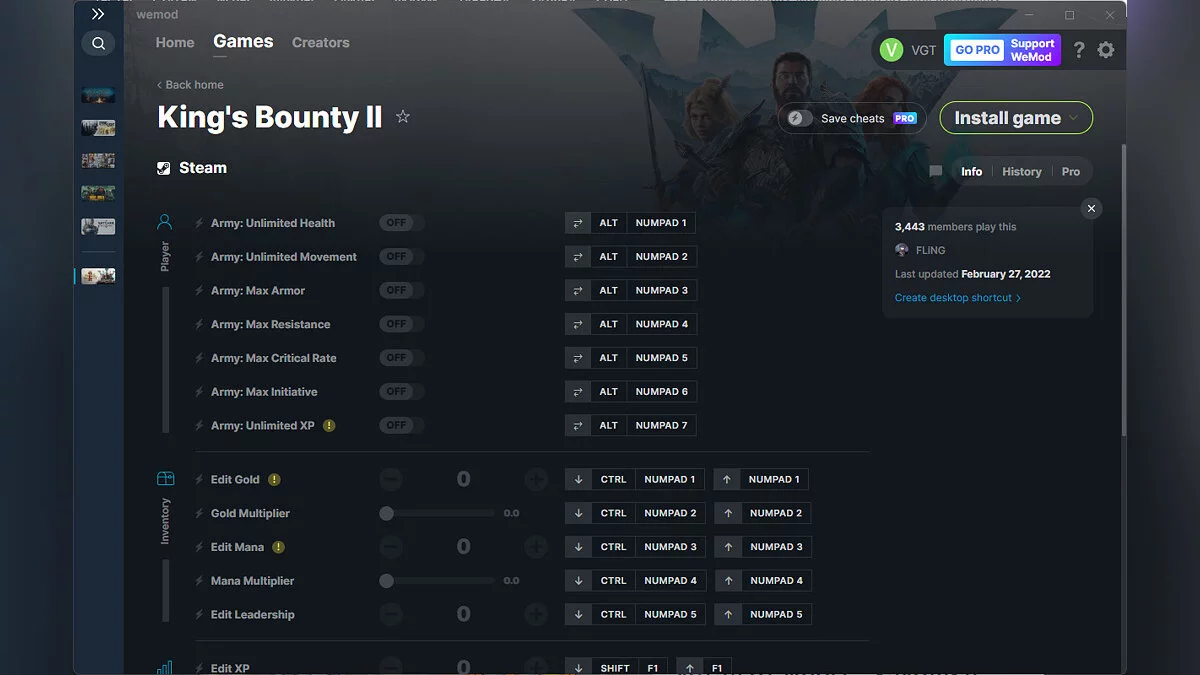Image resolution: width=1200 pixels, height=675 pixels.
Task: Switch to the Info tab
Action: pos(972,172)
